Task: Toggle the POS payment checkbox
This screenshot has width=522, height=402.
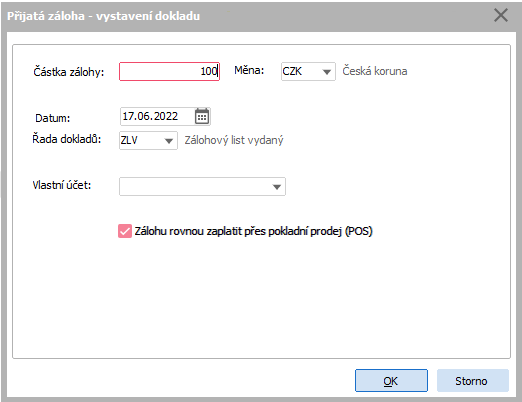Action: [125, 231]
